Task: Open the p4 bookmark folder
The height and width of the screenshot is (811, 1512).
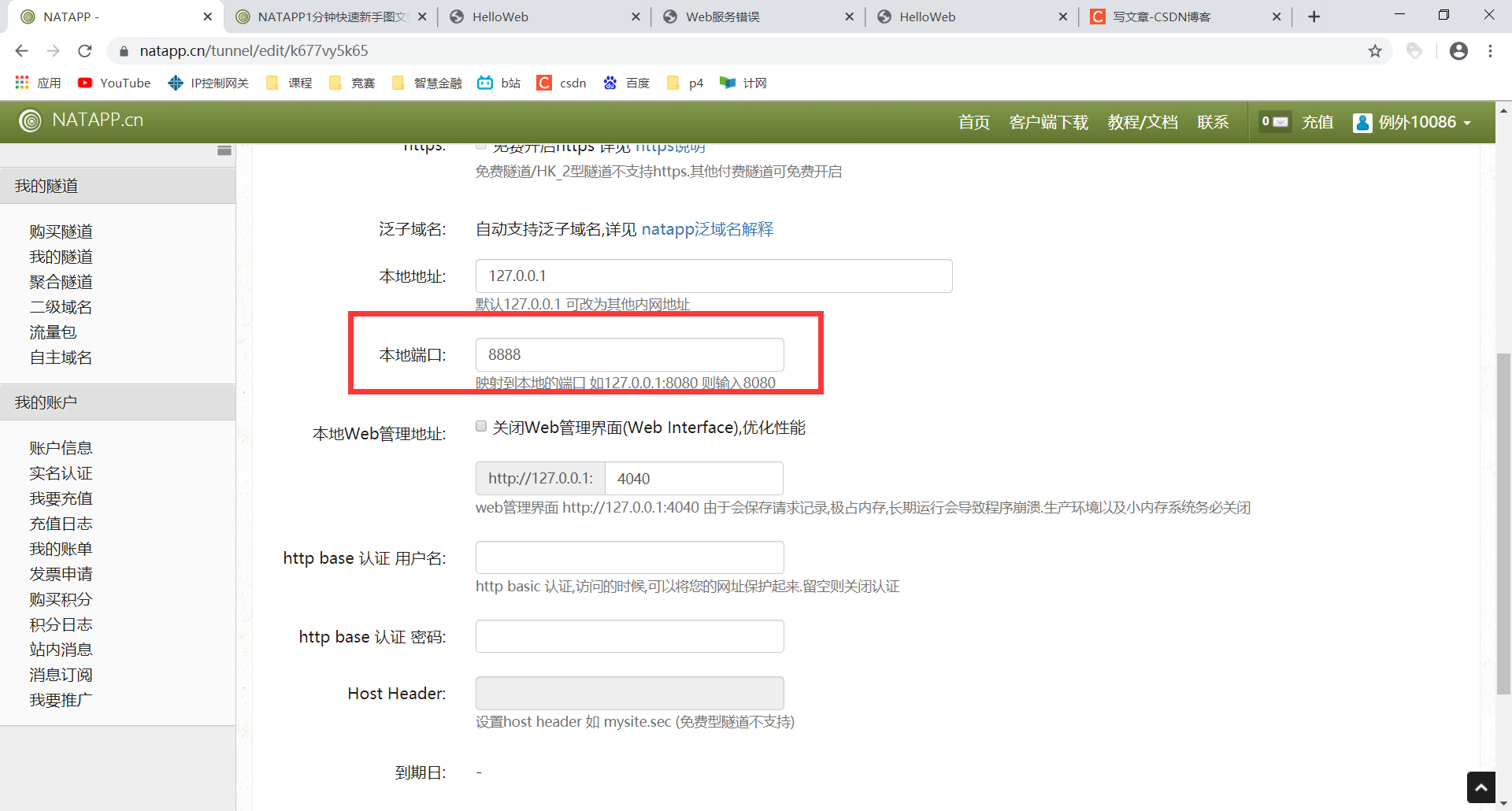Action: click(685, 83)
